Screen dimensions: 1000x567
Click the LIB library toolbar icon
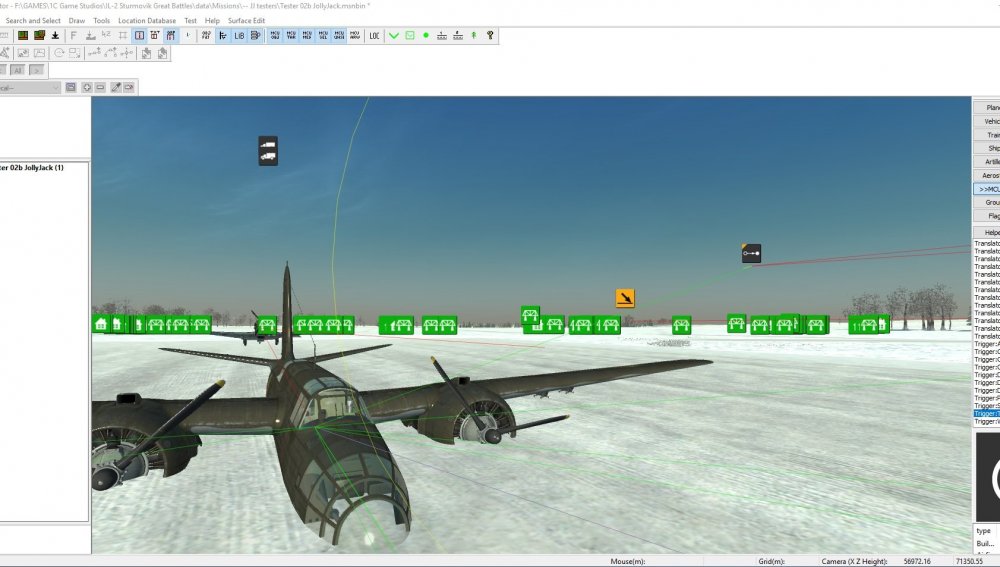[x=239, y=36]
